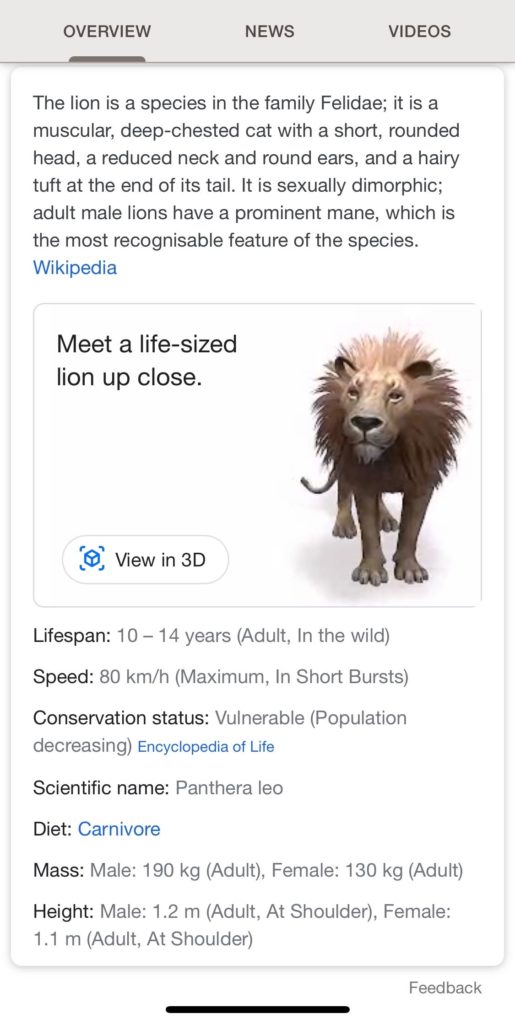Tap the Speed fact row
The width and height of the screenshot is (515, 1024).
pos(221,677)
